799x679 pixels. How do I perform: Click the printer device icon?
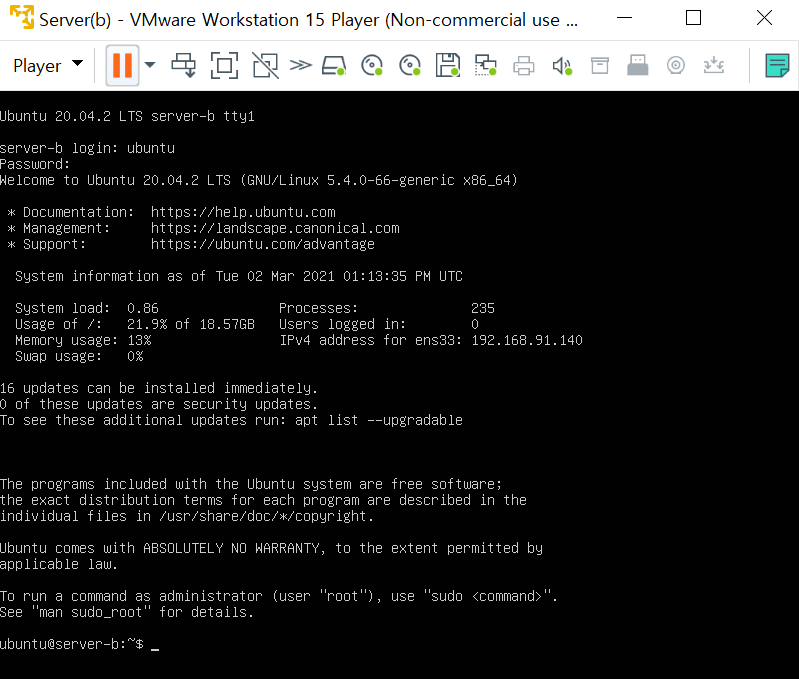(524, 66)
